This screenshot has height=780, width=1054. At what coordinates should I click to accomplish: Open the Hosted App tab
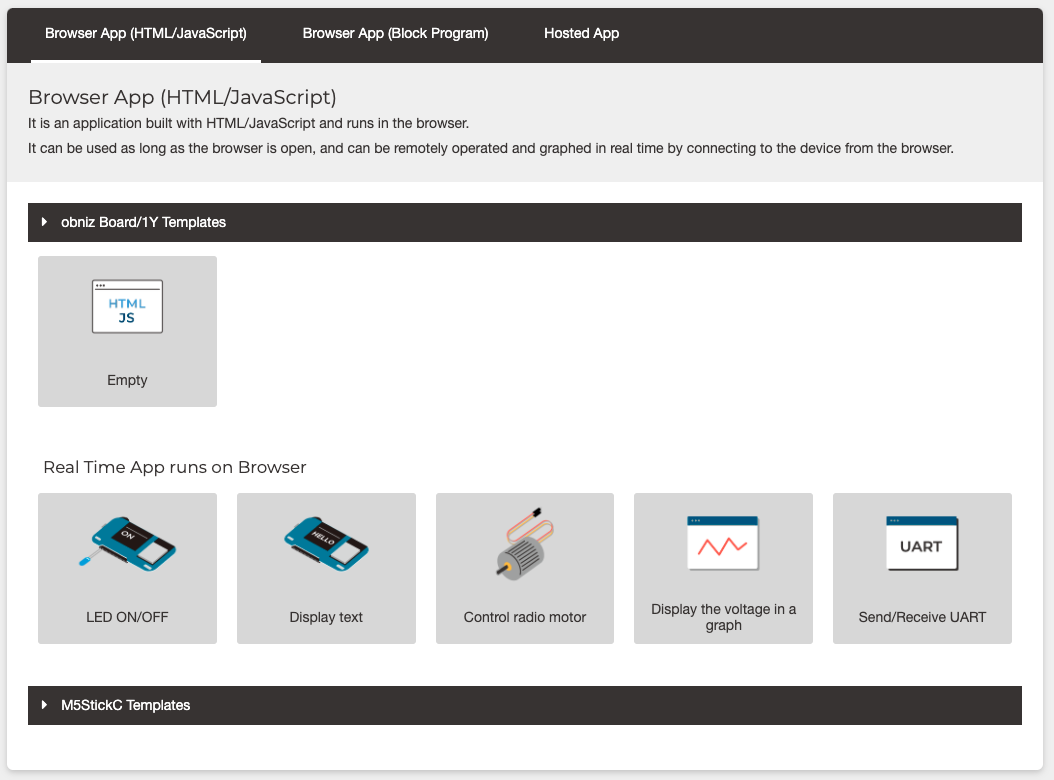(x=581, y=33)
